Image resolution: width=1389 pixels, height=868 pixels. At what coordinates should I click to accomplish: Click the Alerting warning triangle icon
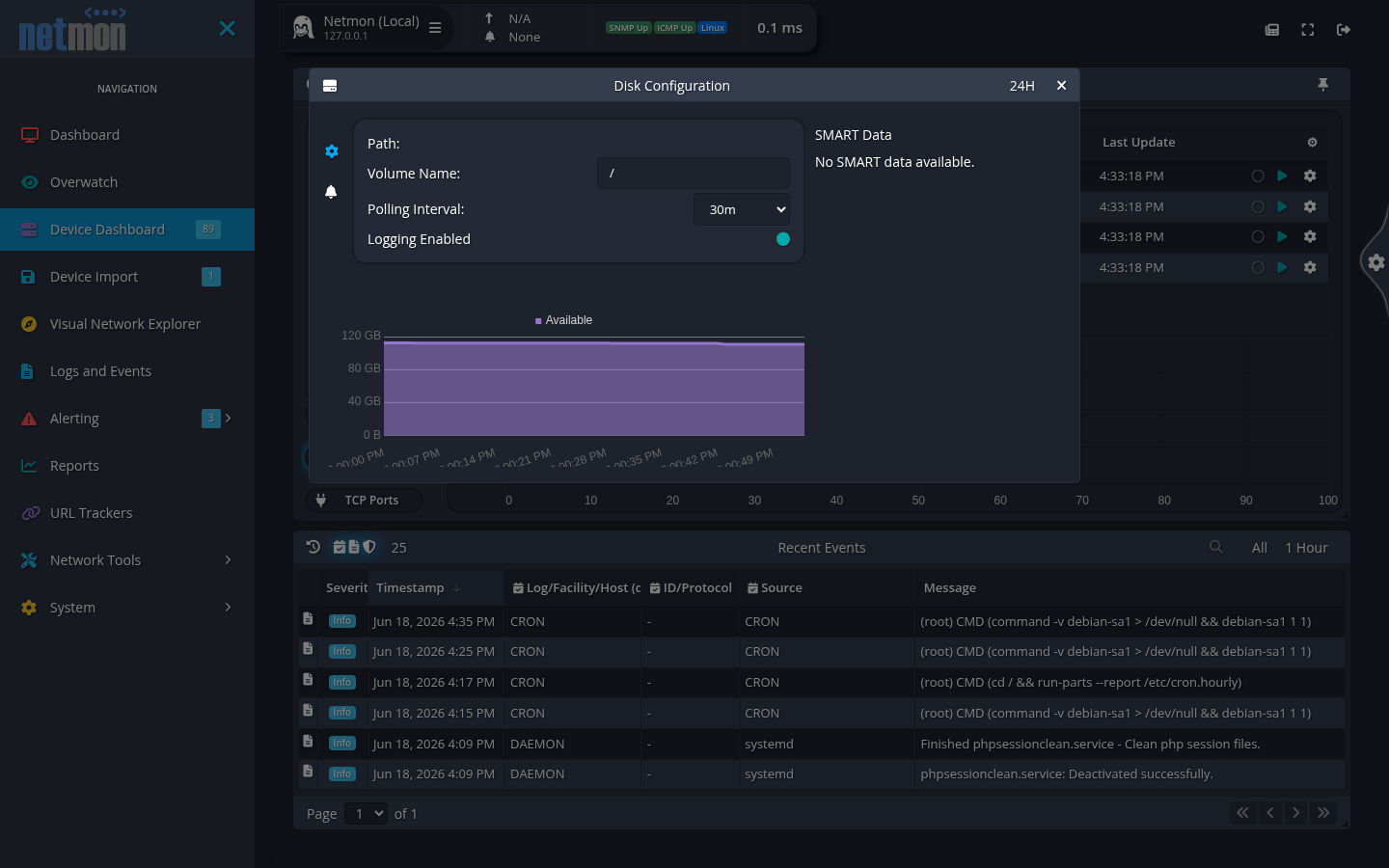point(29,419)
